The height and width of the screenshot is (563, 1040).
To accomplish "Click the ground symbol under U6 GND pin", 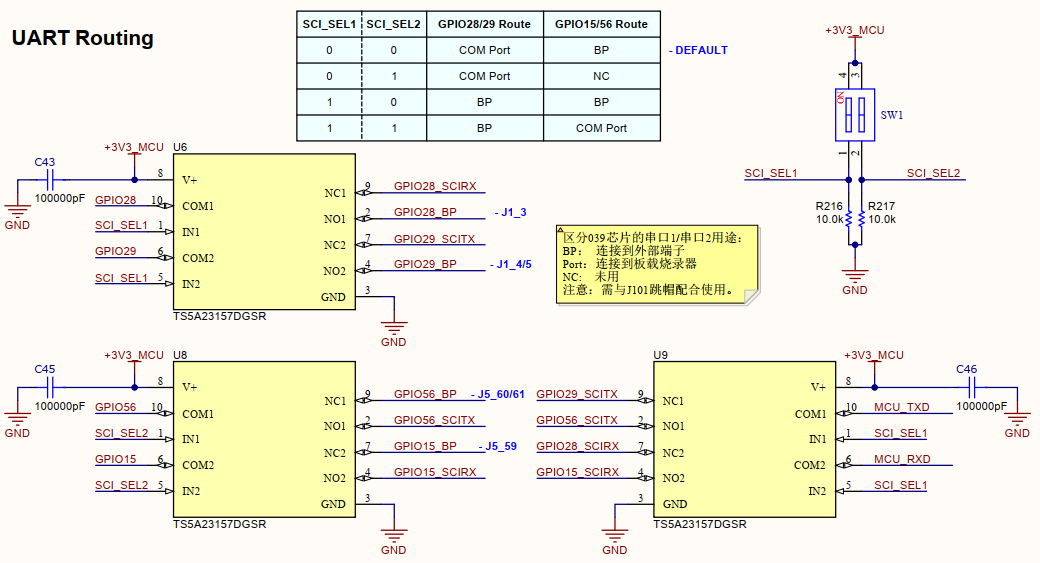I will point(394,328).
